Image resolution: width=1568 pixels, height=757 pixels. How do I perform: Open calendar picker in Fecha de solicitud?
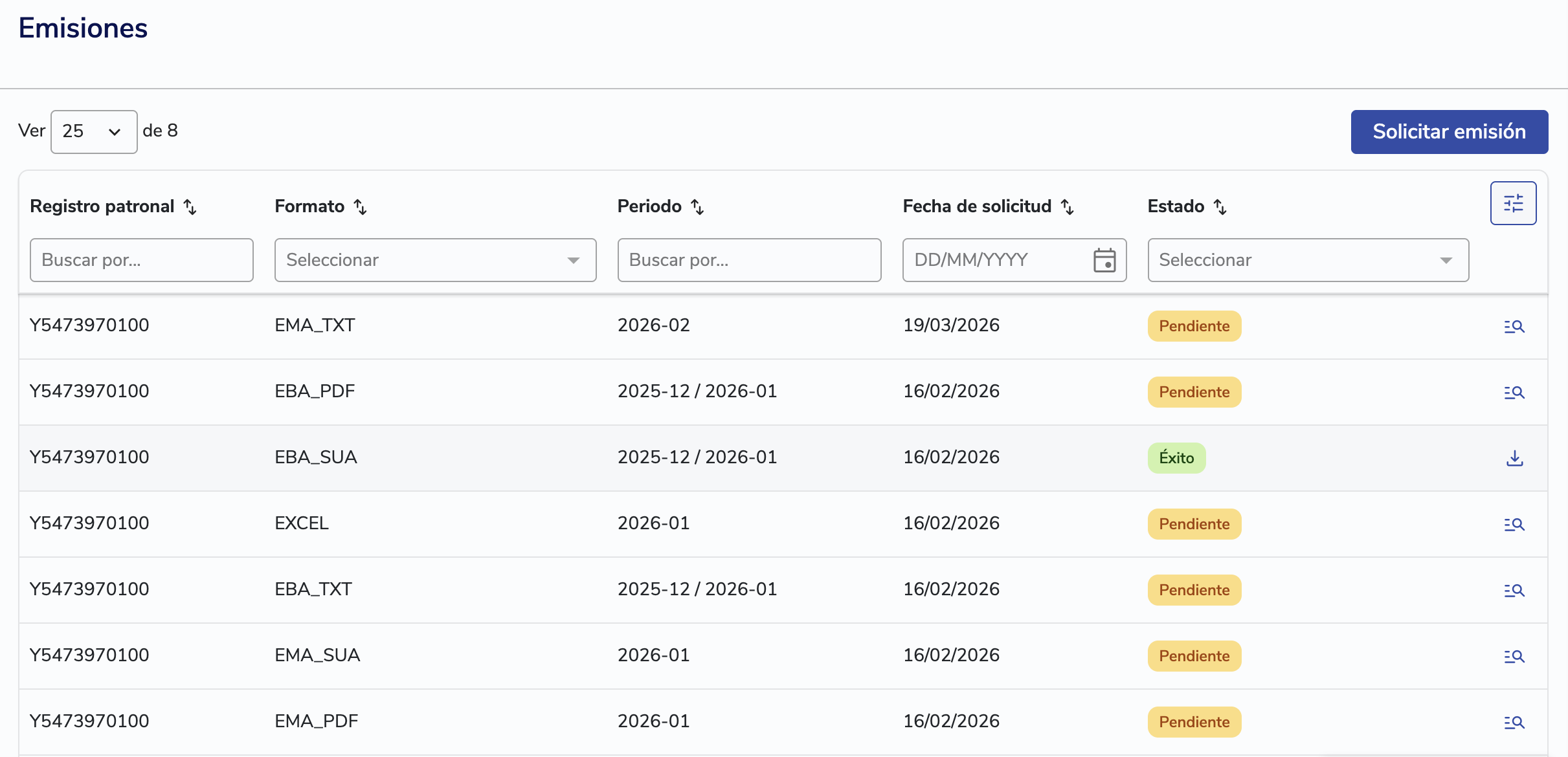click(x=1104, y=260)
